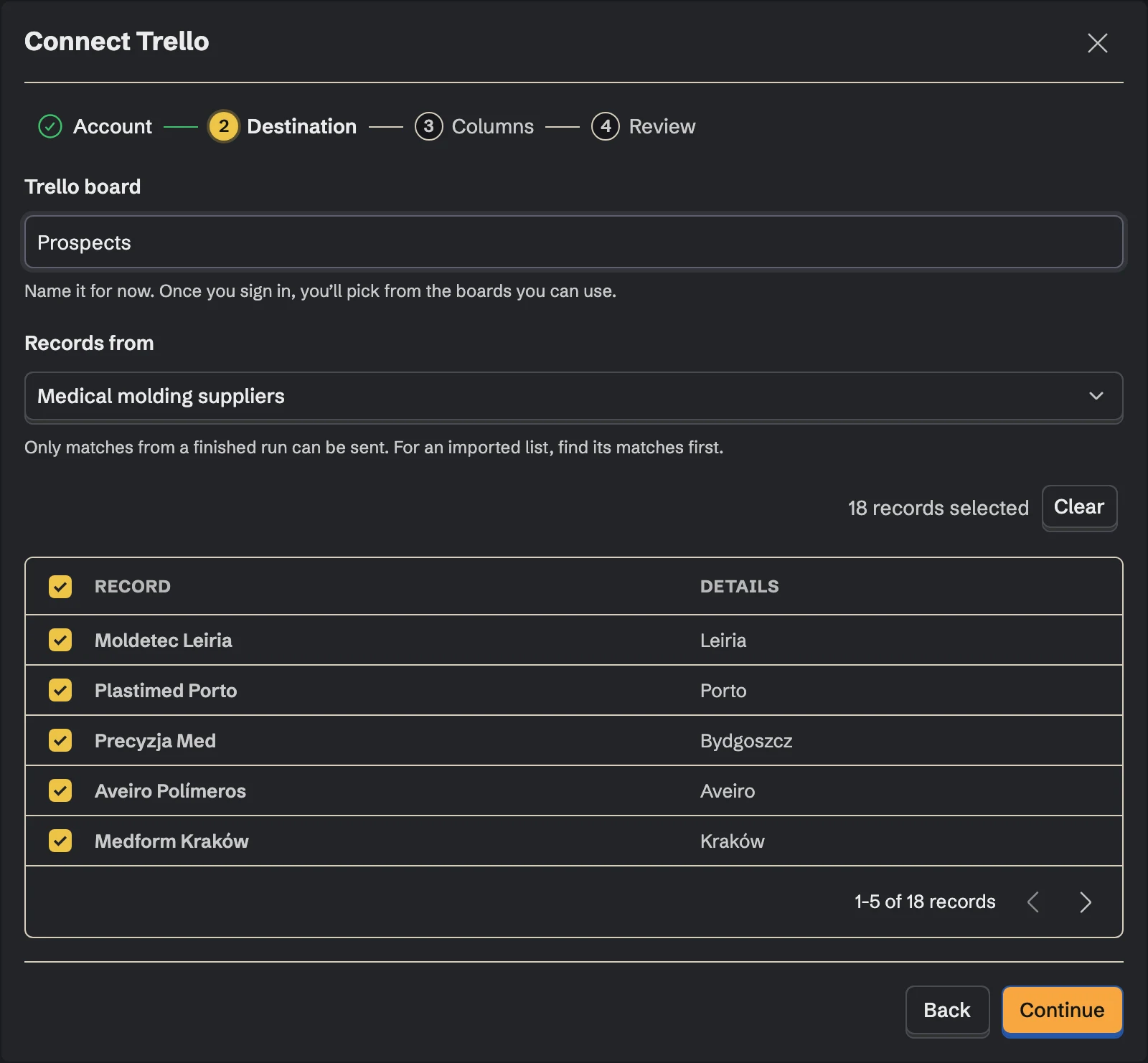The image size is (1148, 1063).
Task: Click the DETAILS column header
Action: 739,586
